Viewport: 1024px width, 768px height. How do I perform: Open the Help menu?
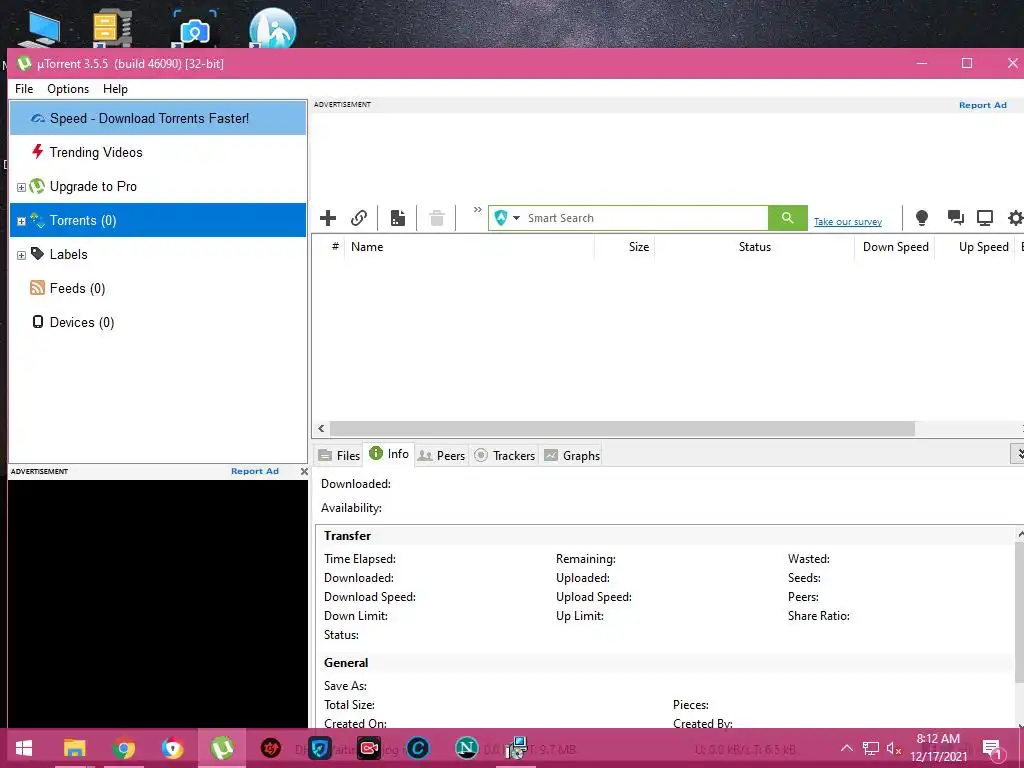coord(116,89)
